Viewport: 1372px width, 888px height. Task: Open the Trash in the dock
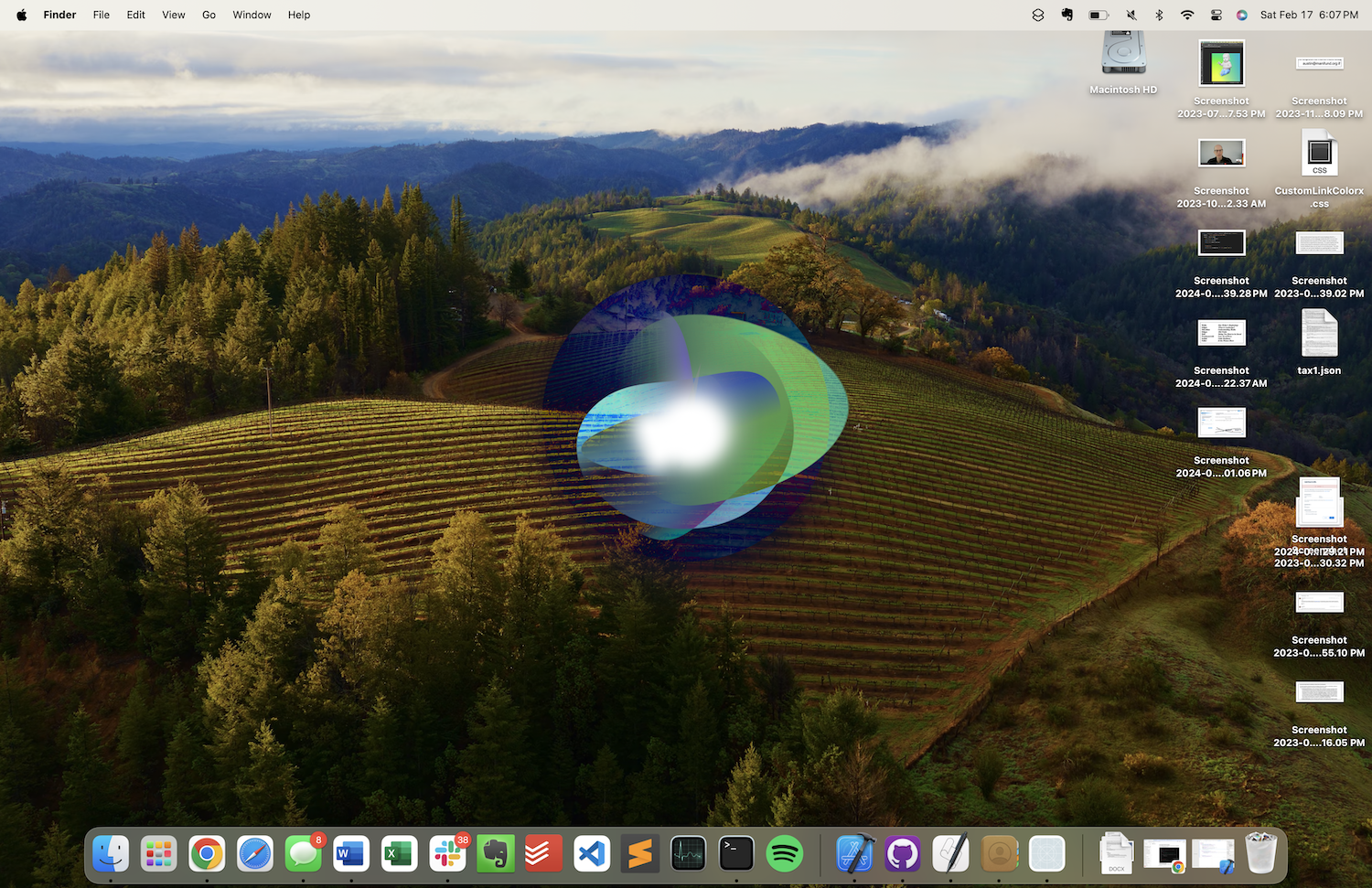pos(1261,854)
